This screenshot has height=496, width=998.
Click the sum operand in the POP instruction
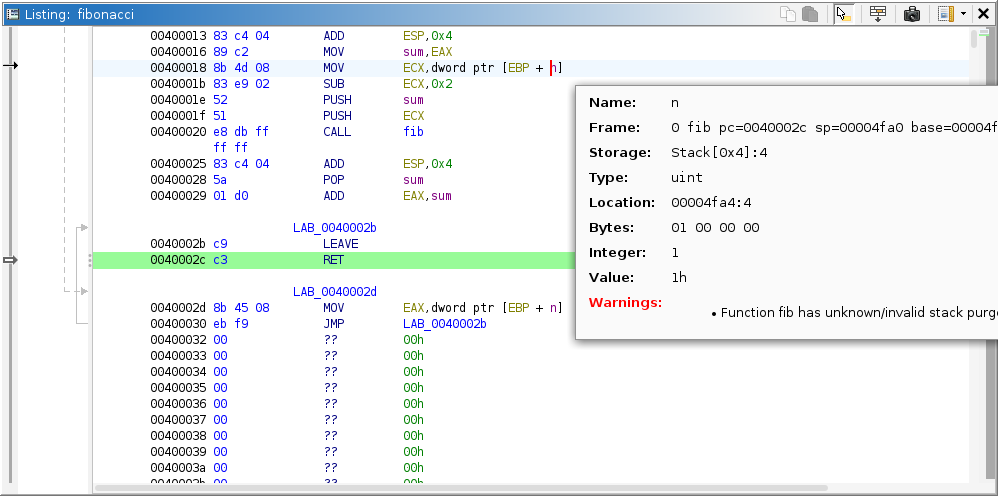coord(413,180)
